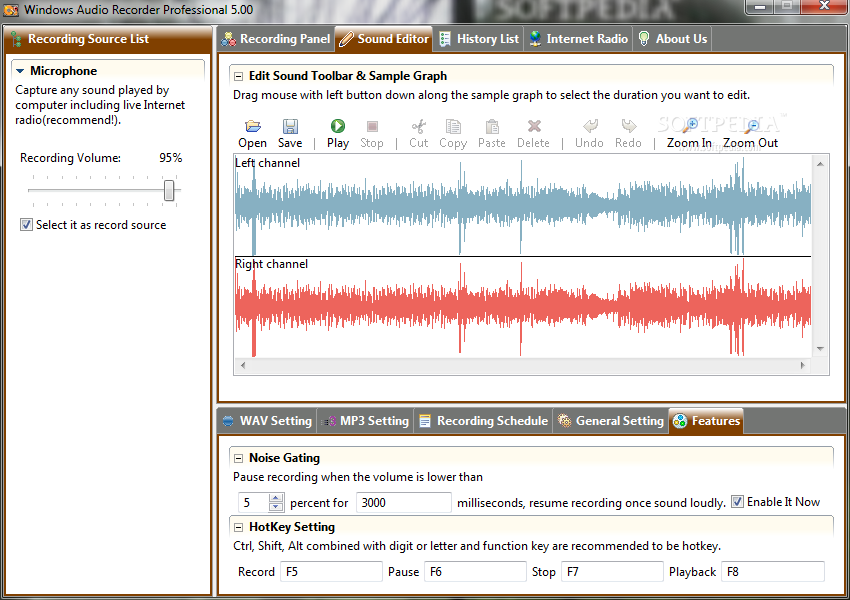Click the horizontal scrollbar left arrow

coord(243,365)
